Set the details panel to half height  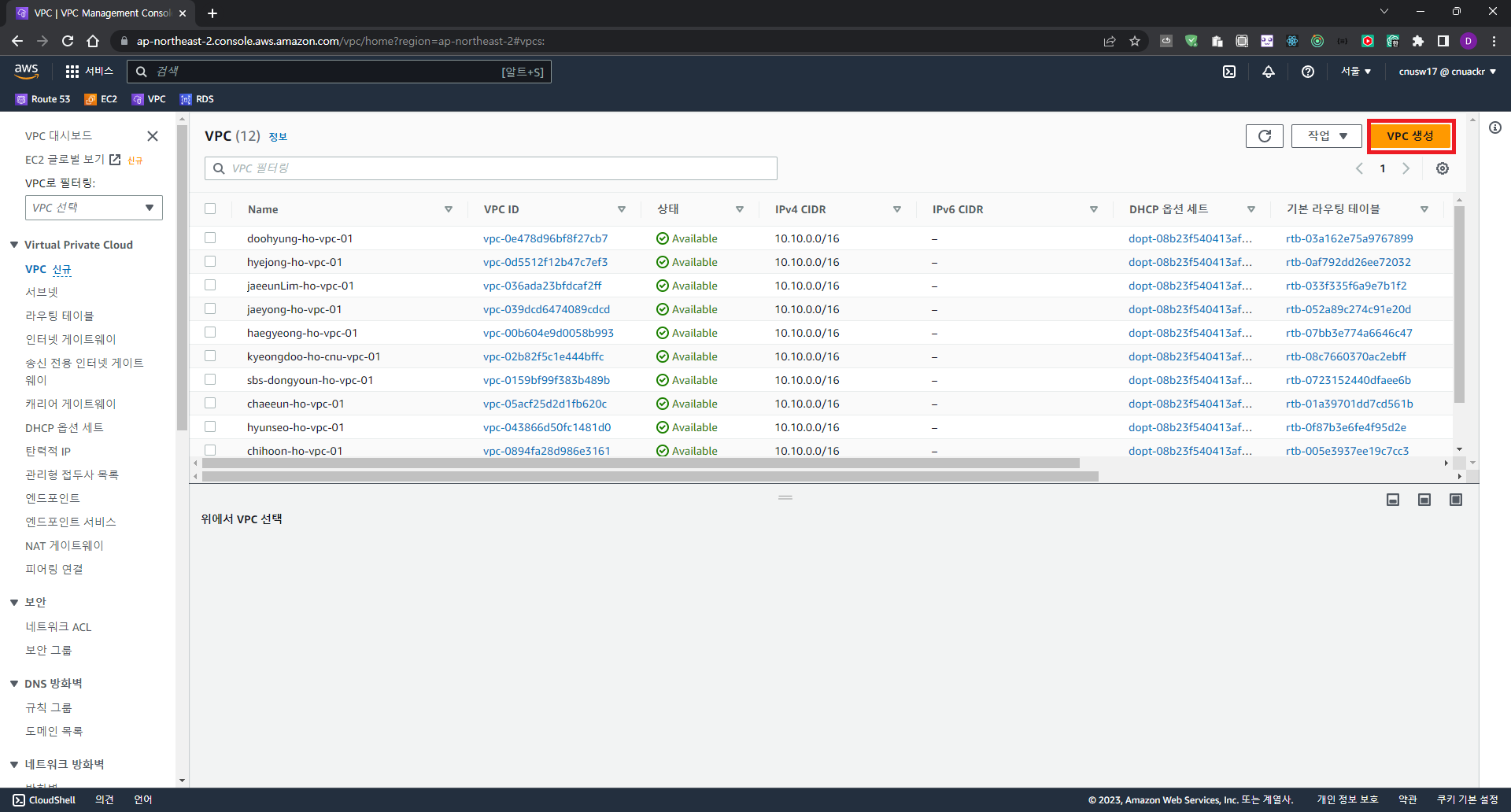click(1424, 500)
